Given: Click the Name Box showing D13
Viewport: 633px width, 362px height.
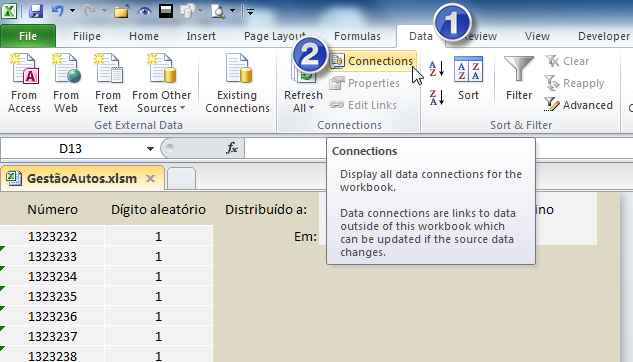Looking at the screenshot, I should tap(71, 149).
